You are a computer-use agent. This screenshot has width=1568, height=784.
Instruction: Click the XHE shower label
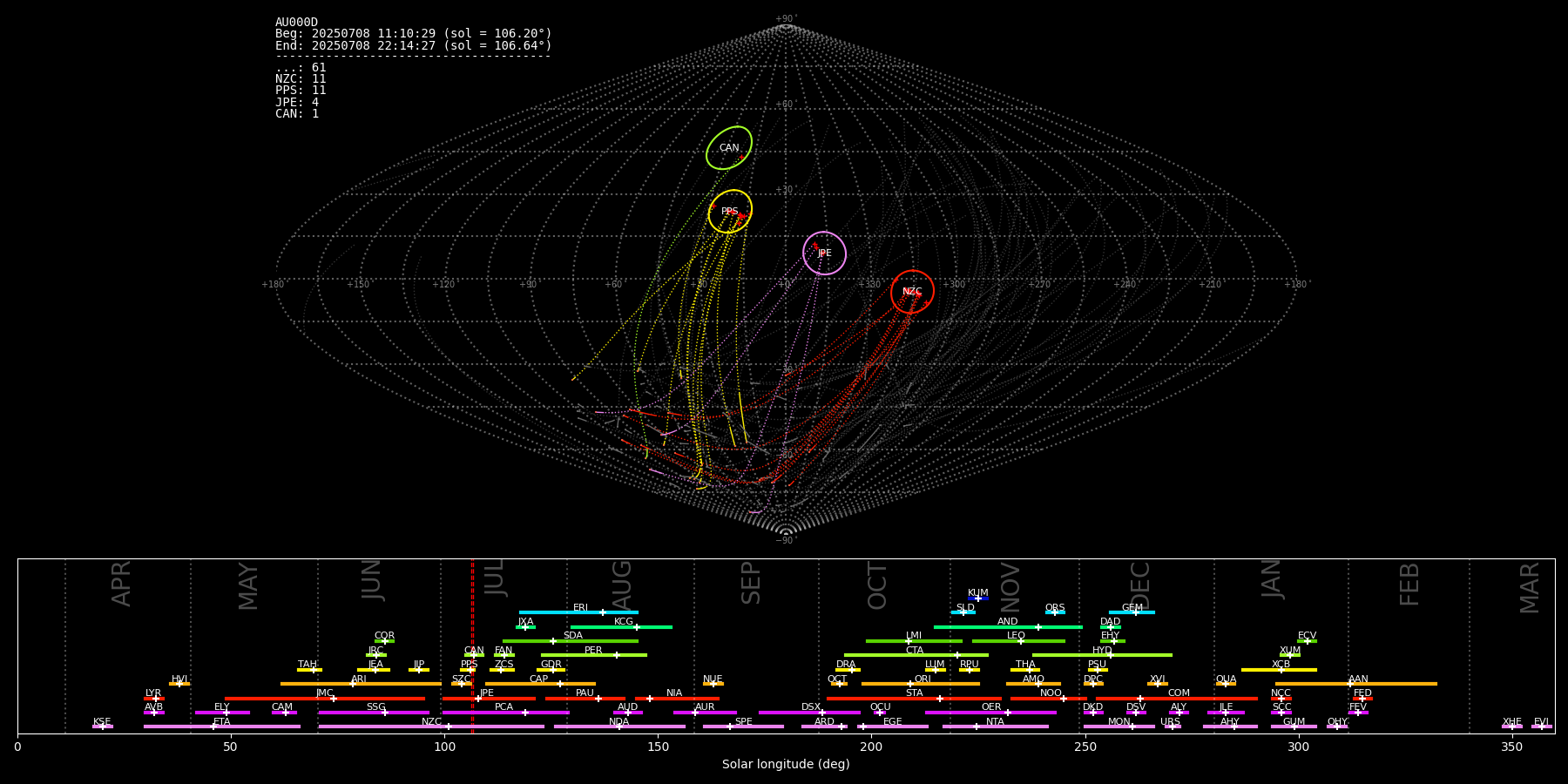pyautogui.click(x=1512, y=722)
